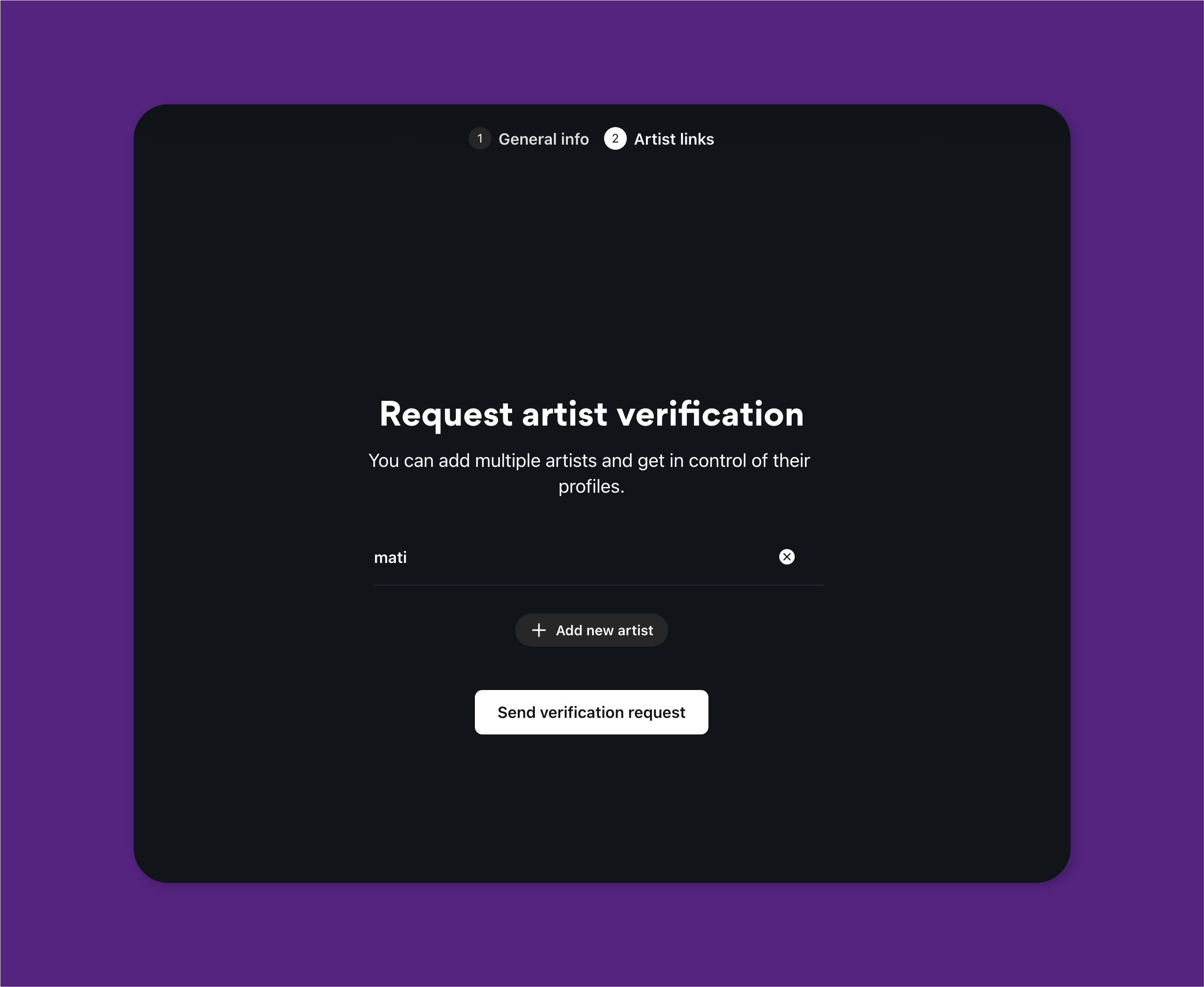Select the Artist links step label
1204x987 pixels.
(x=673, y=139)
